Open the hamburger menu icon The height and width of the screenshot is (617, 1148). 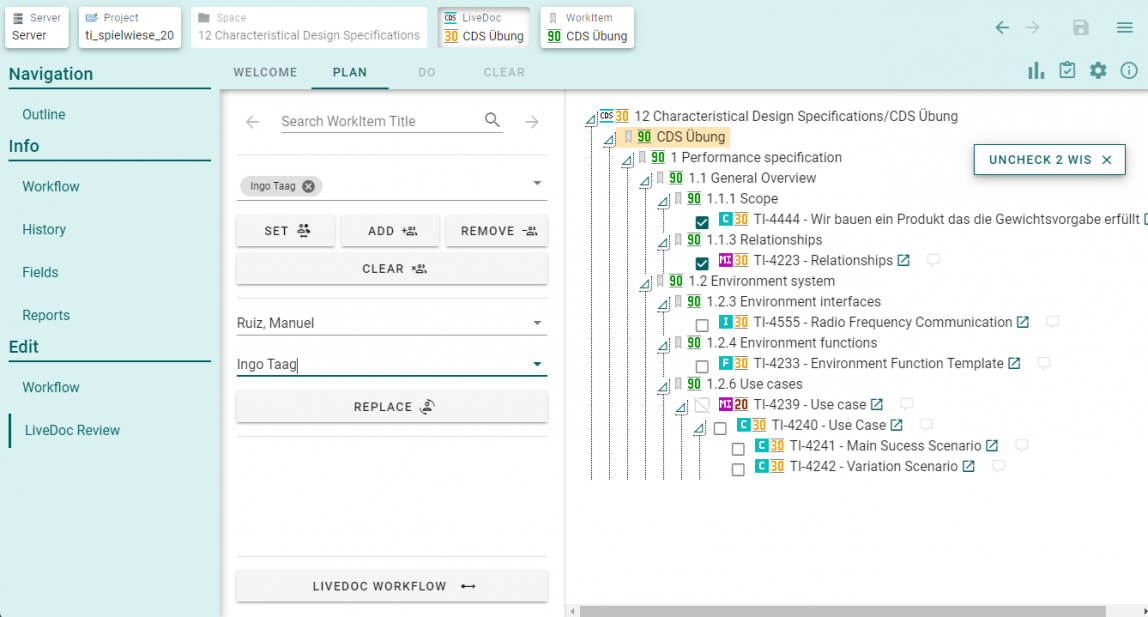pyautogui.click(x=1125, y=28)
